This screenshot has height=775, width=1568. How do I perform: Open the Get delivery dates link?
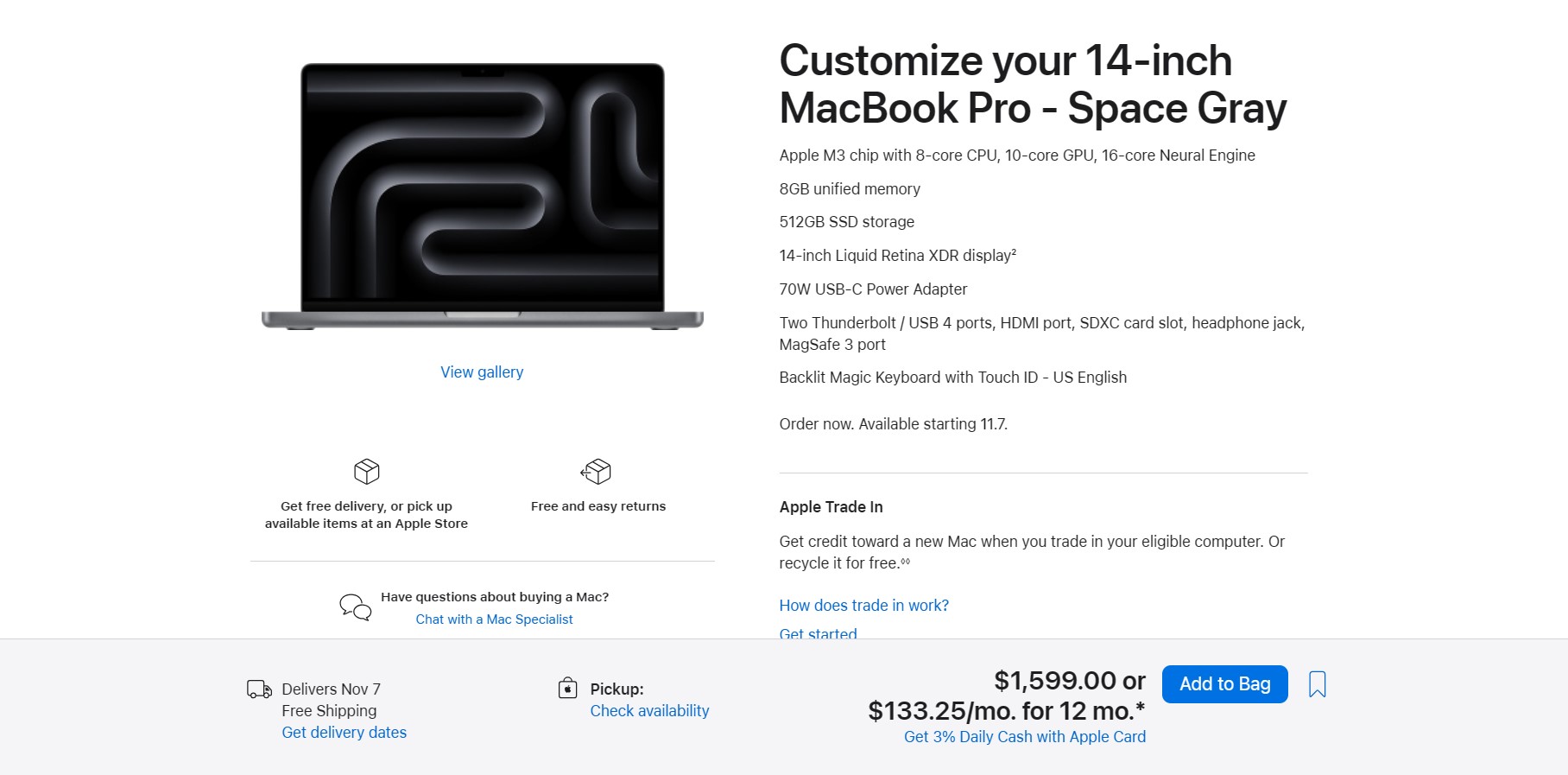pyautogui.click(x=344, y=733)
